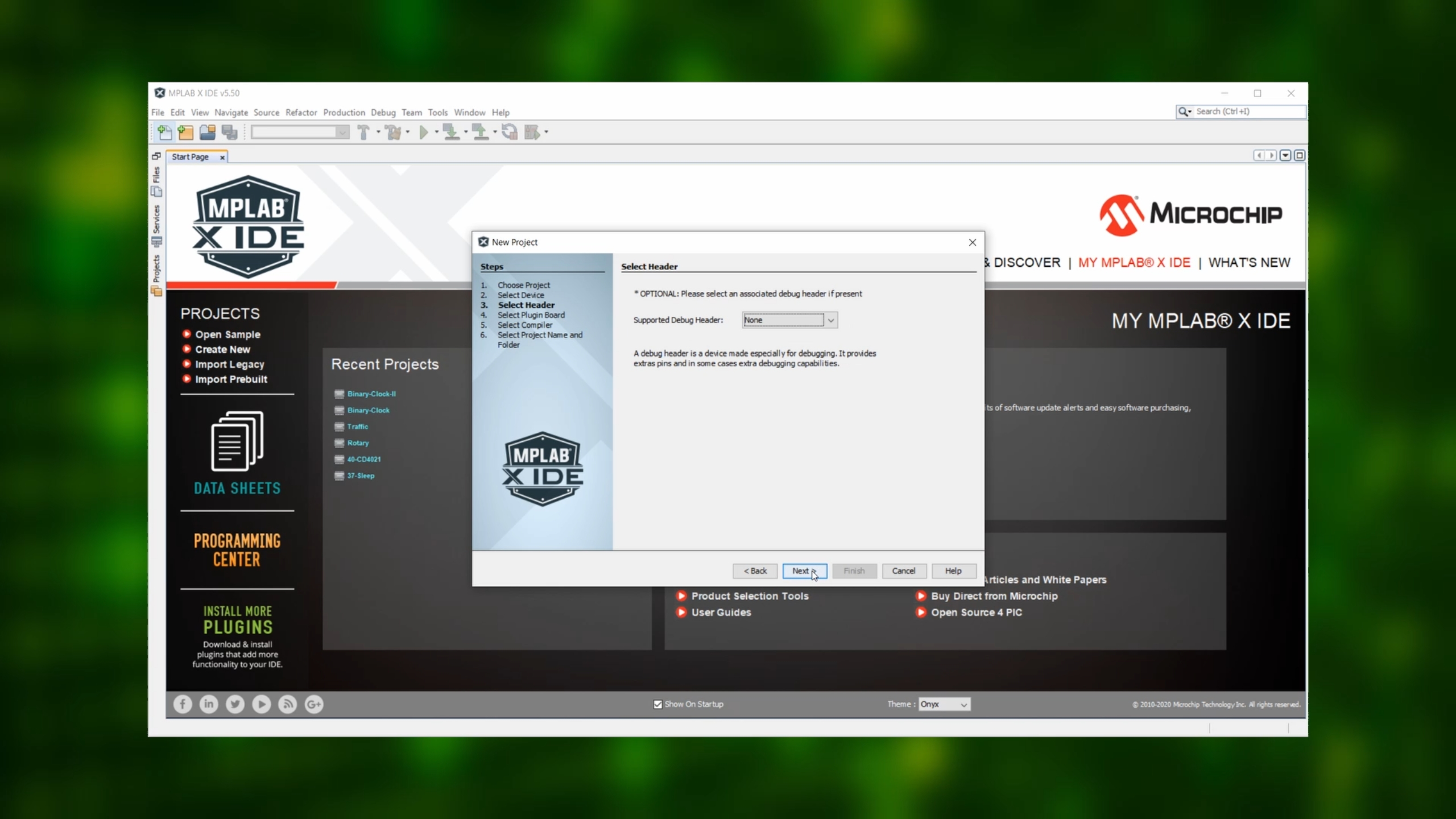Screen dimensions: 1456x819
Task: Open the Theme Onyx dropdown
Action: click(944, 704)
